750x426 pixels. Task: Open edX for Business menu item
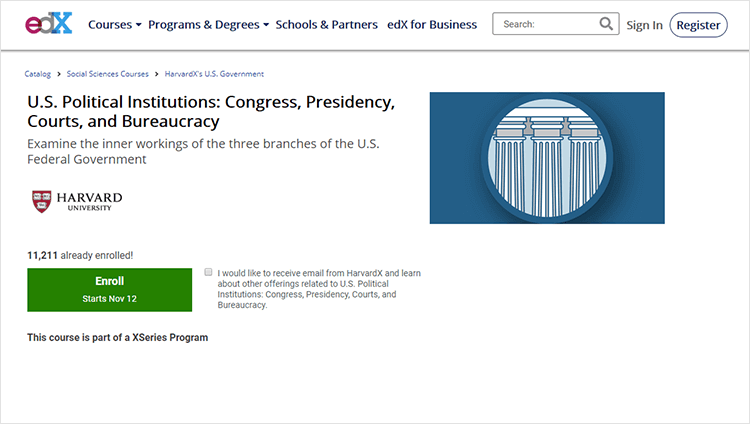[x=432, y=25]
